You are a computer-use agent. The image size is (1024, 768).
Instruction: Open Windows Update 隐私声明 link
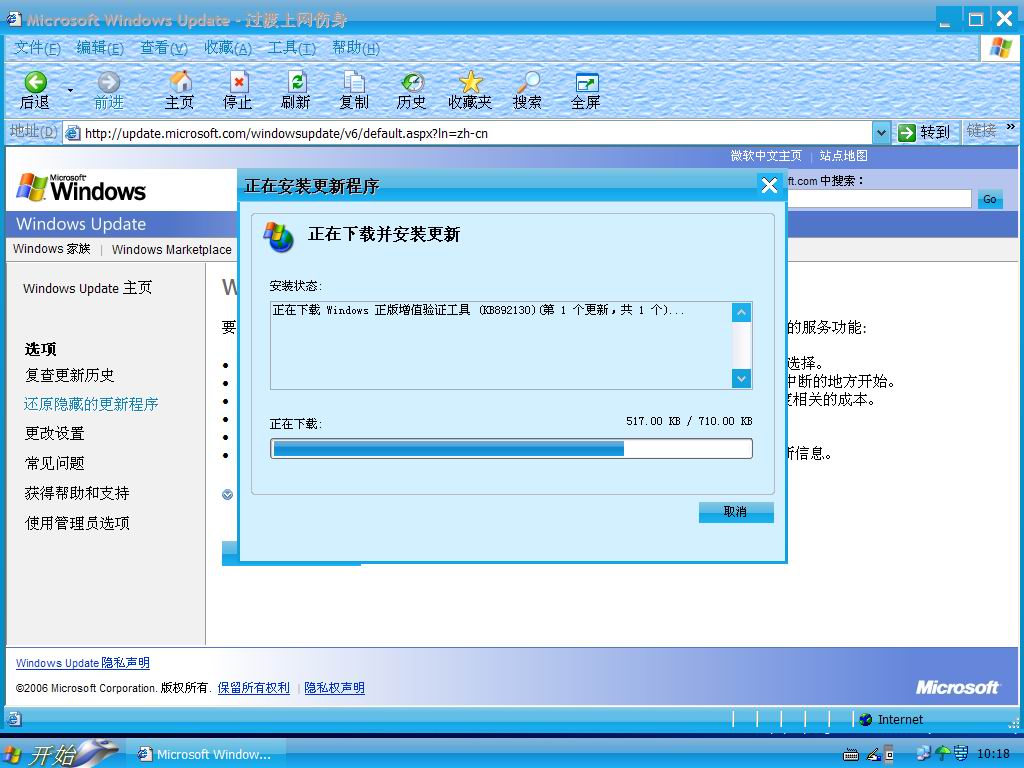click(83, 663)
